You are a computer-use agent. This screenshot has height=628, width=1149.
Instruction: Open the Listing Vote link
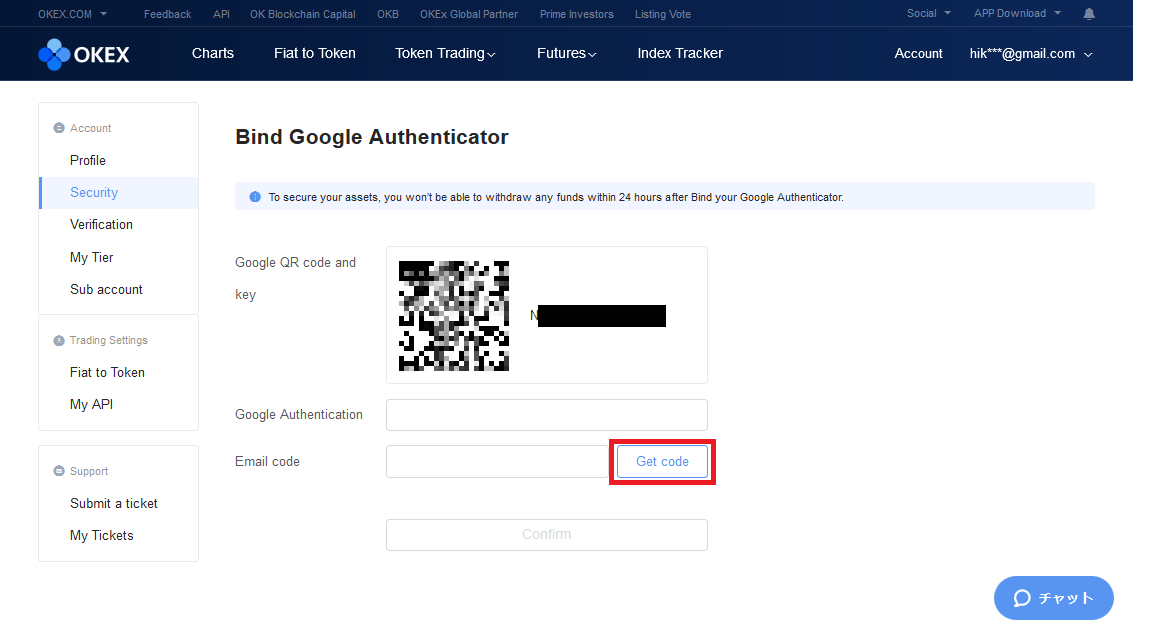[662, 14]
